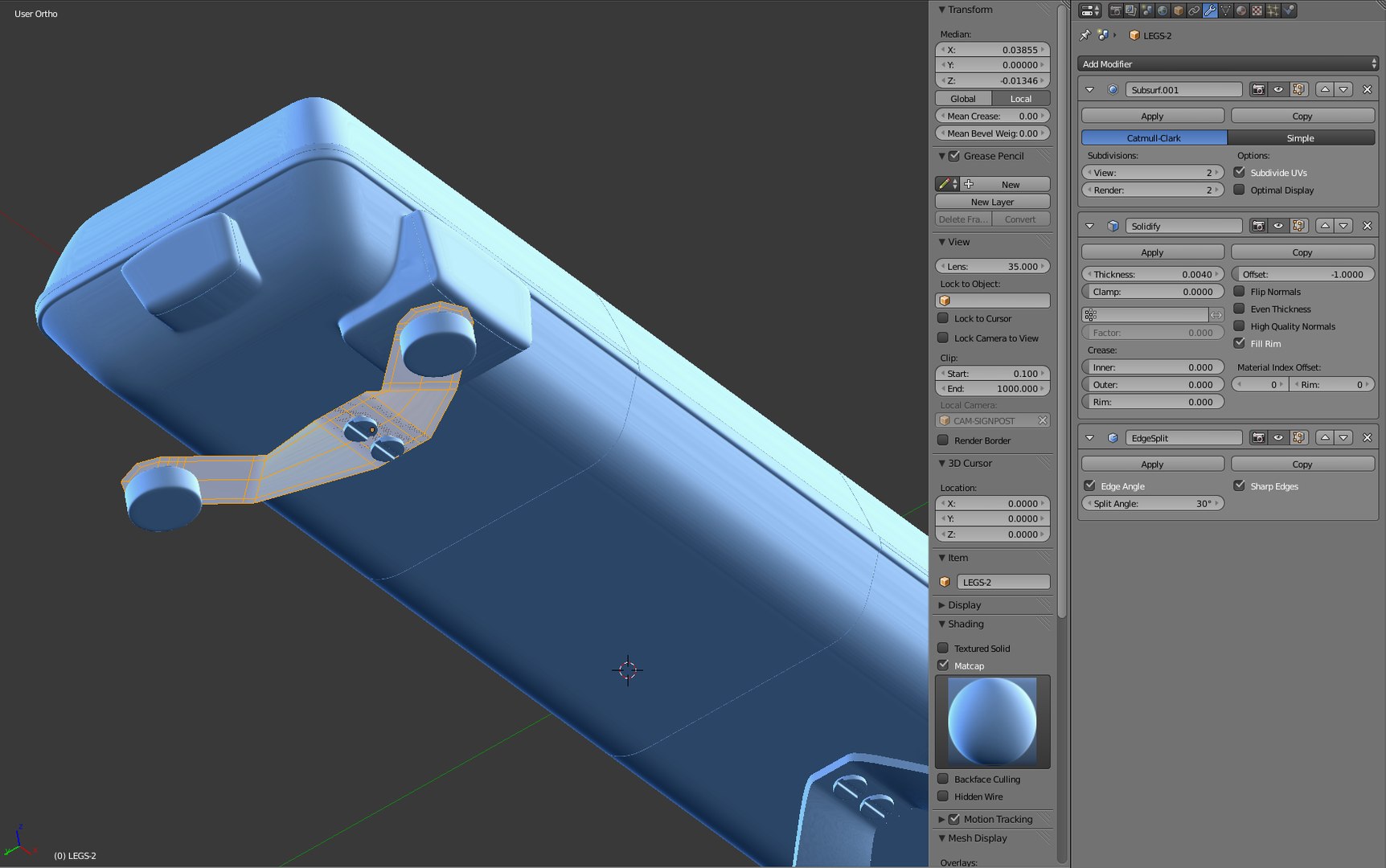Toggle Subsurf.001 edit mode display icon
This screenshot has width=1386, height=868.
pyautogui.click(x=1298, y=89)
